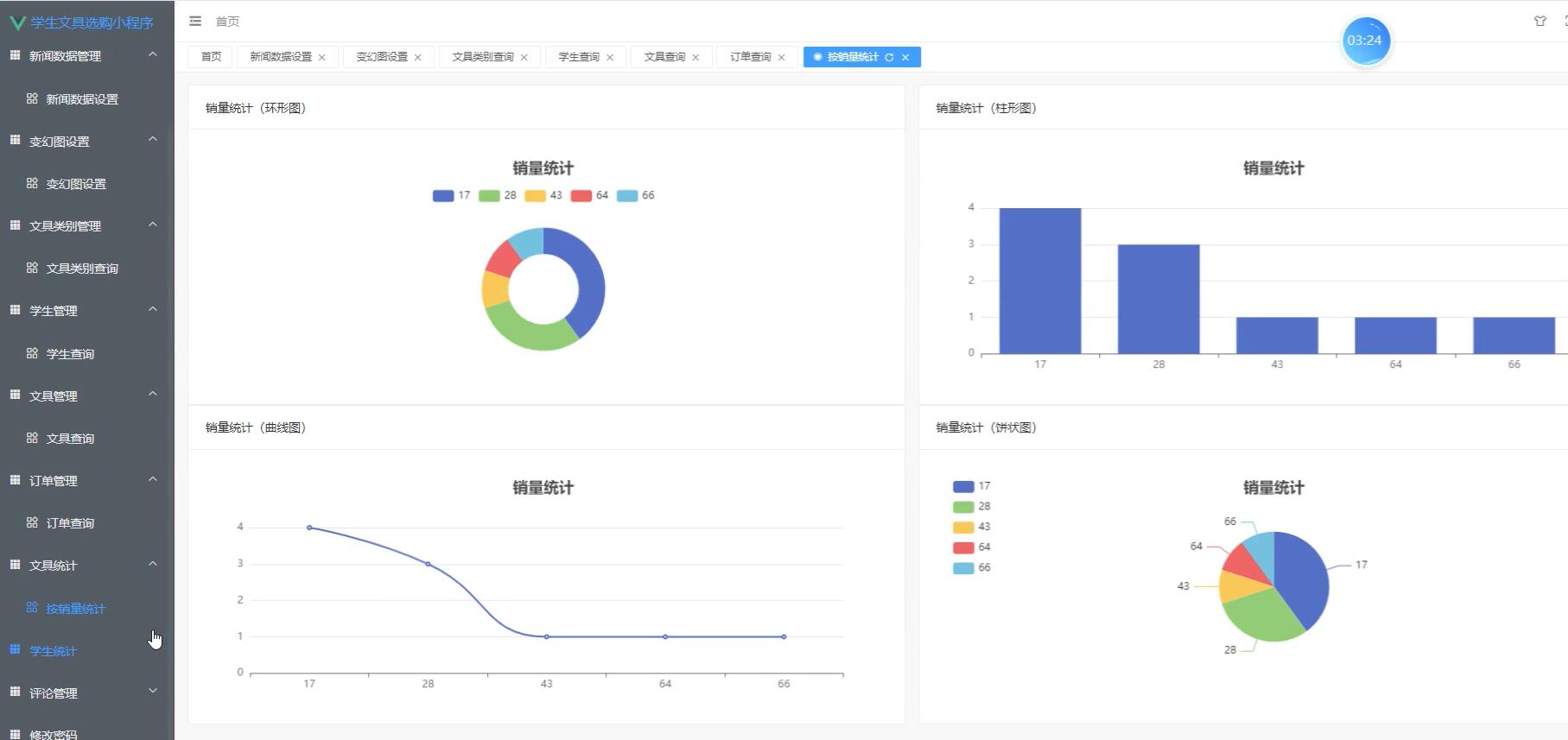This screenshot has height=740, width=1568.
Task: Click the icon beside 文具类别查询 submenu
Action: click(x=32, y=268)
